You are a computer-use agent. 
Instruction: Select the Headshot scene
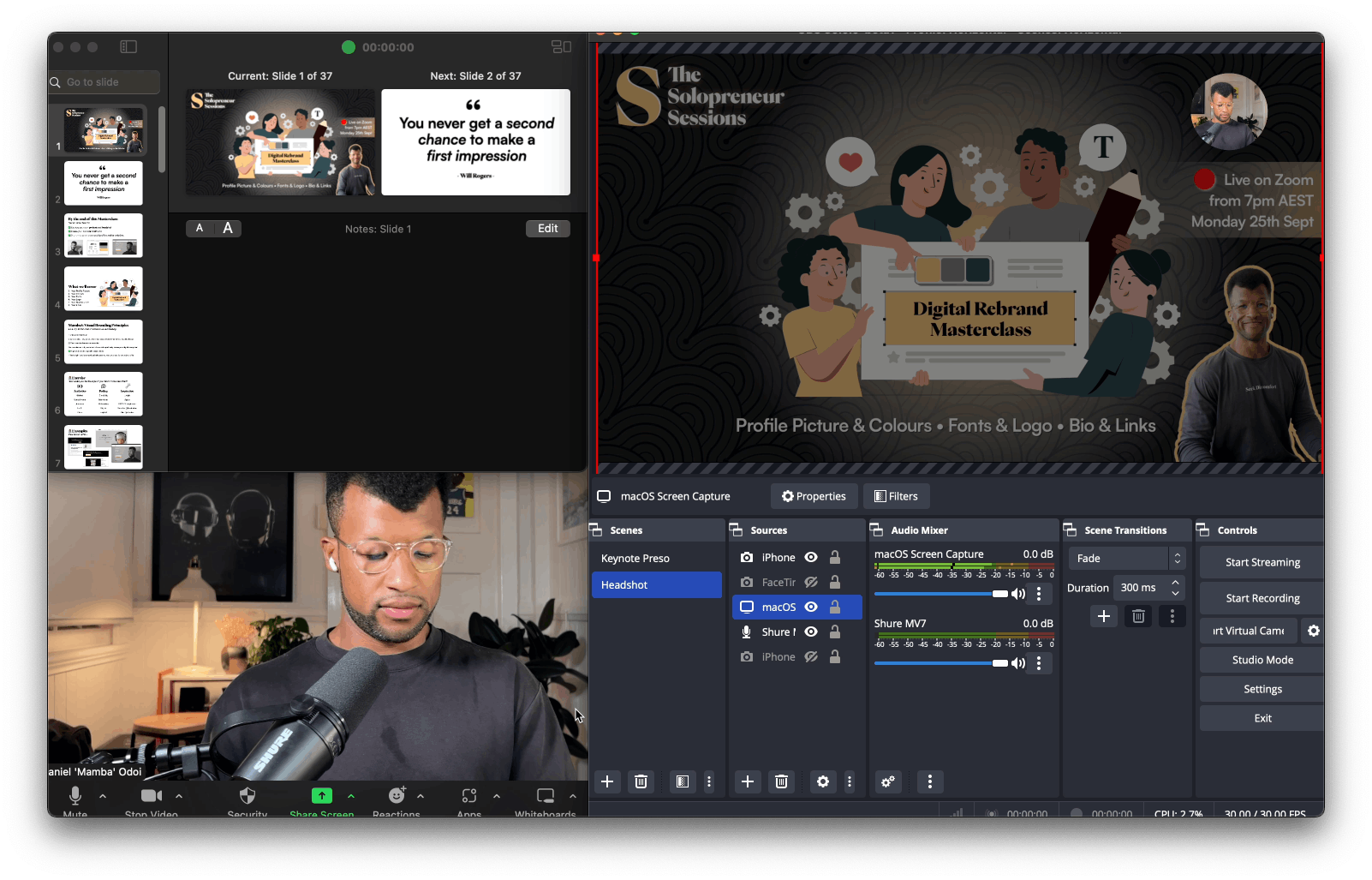(657, 585)
